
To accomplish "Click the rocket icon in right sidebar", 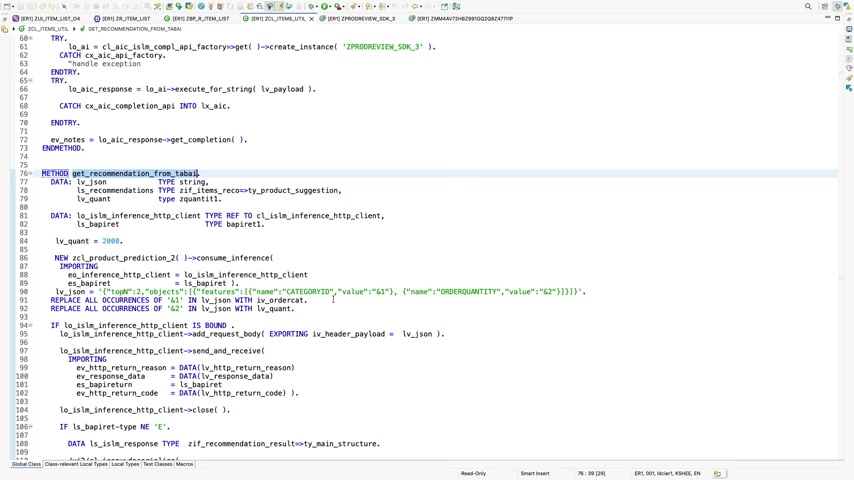I will pyautogui.click(x=849, y=78).
